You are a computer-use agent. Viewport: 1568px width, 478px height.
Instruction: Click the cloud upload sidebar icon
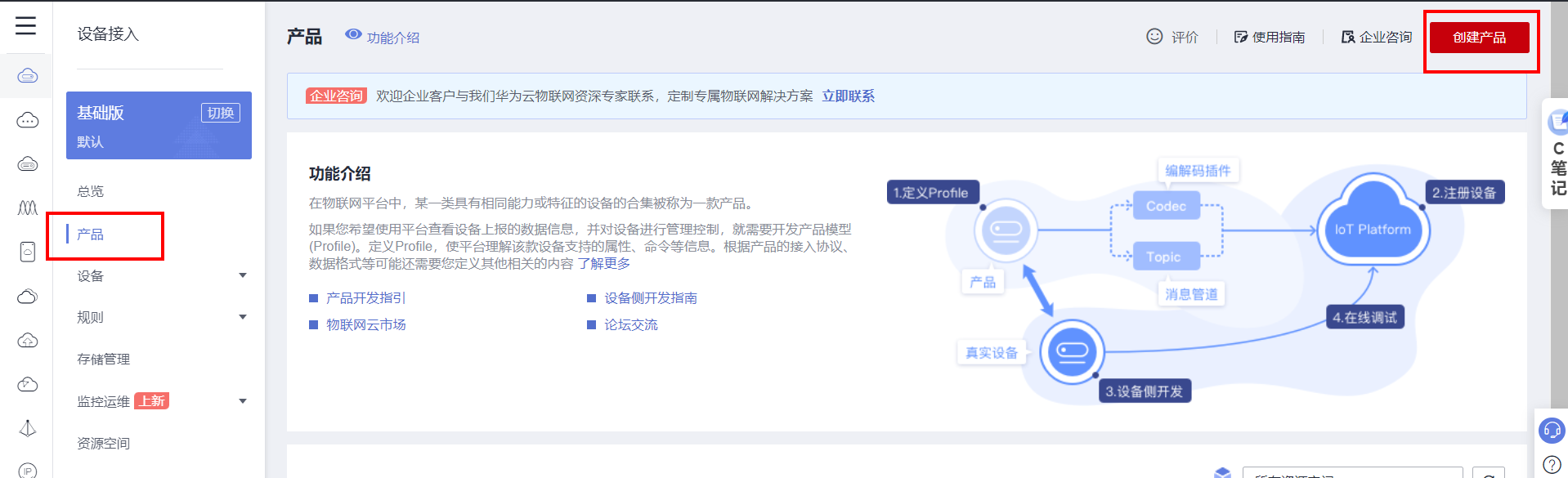(28, 340)
